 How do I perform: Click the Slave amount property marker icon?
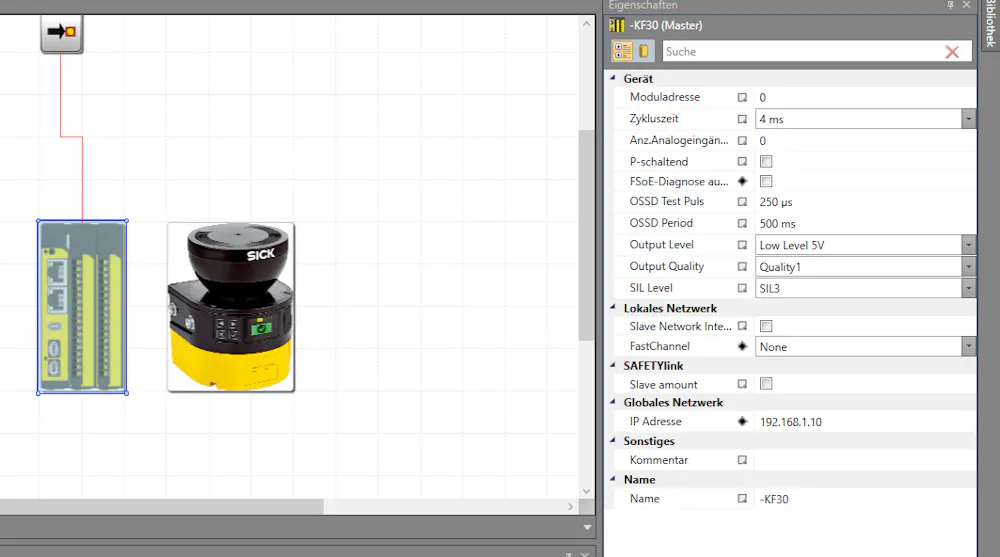coord(742,384)
